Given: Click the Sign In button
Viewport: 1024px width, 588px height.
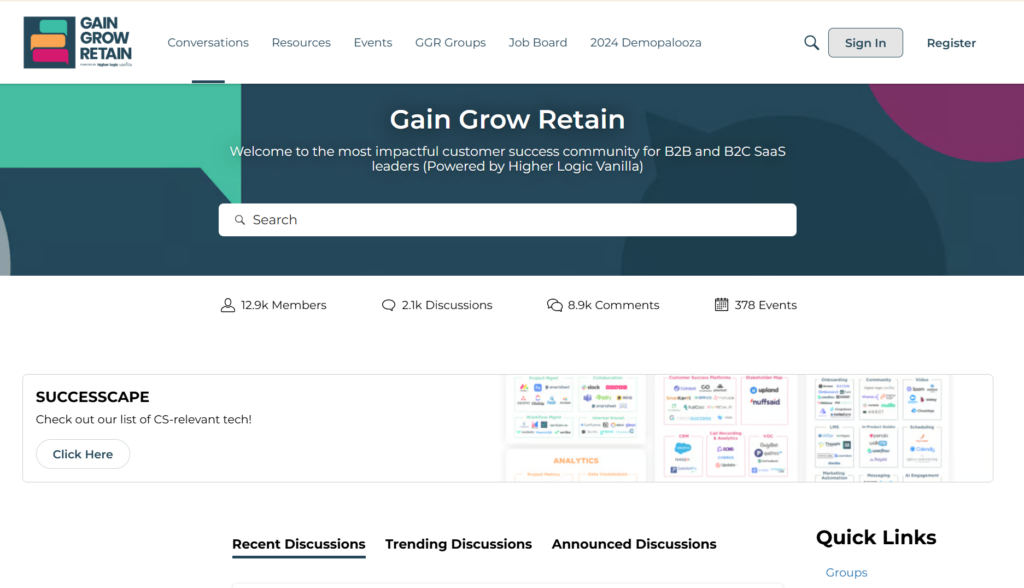Looking at the screenshot, I should tap(865, 42).
